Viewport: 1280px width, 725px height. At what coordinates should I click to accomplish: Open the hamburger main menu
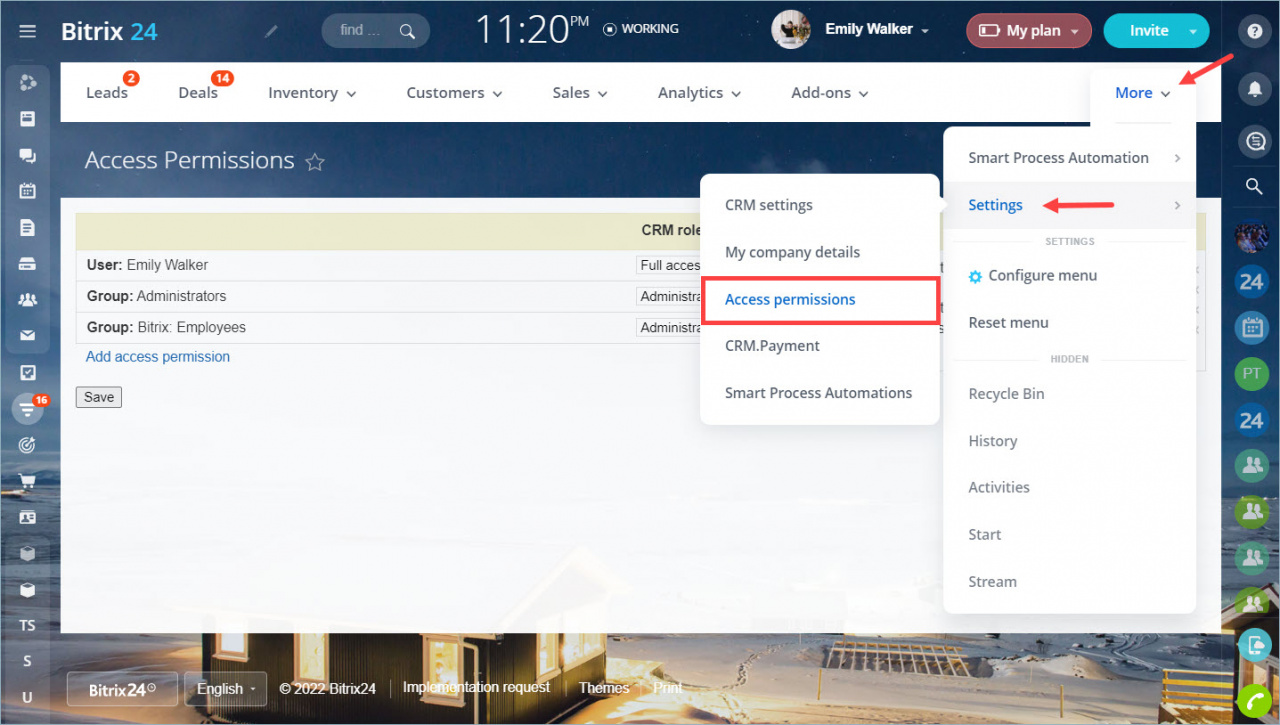point(28,31)
